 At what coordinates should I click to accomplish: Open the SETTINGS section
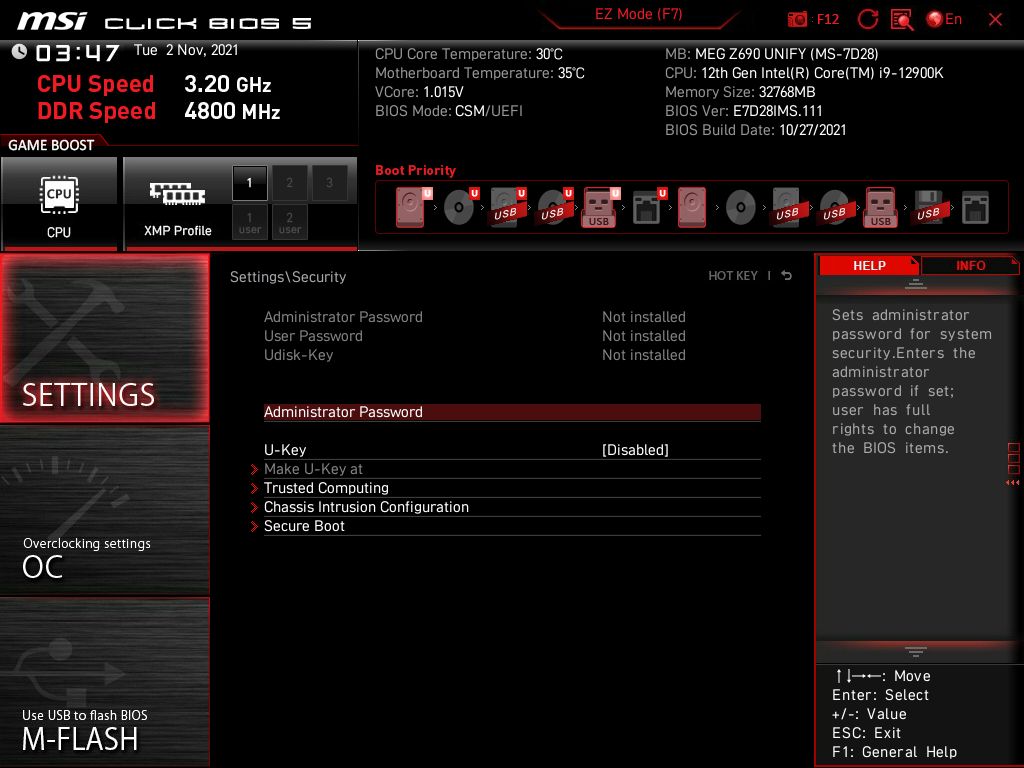[x=104, y=338]
